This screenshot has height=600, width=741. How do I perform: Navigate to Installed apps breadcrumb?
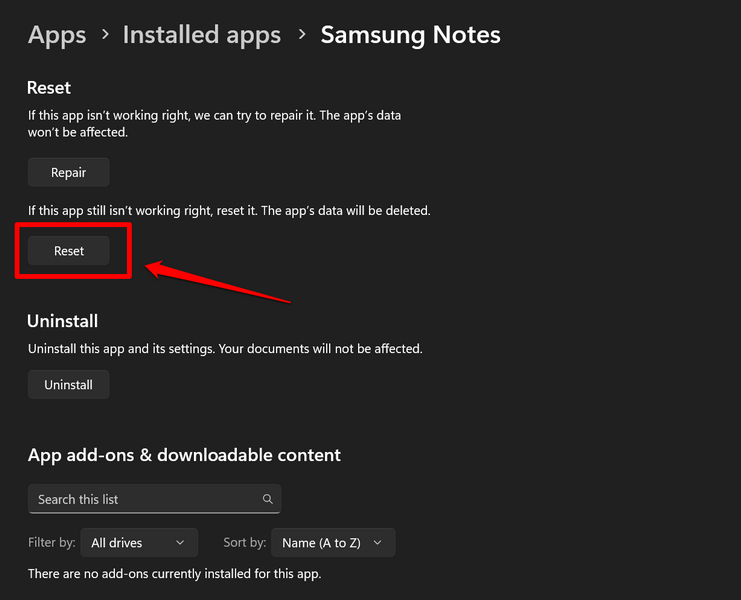point(201,36)
